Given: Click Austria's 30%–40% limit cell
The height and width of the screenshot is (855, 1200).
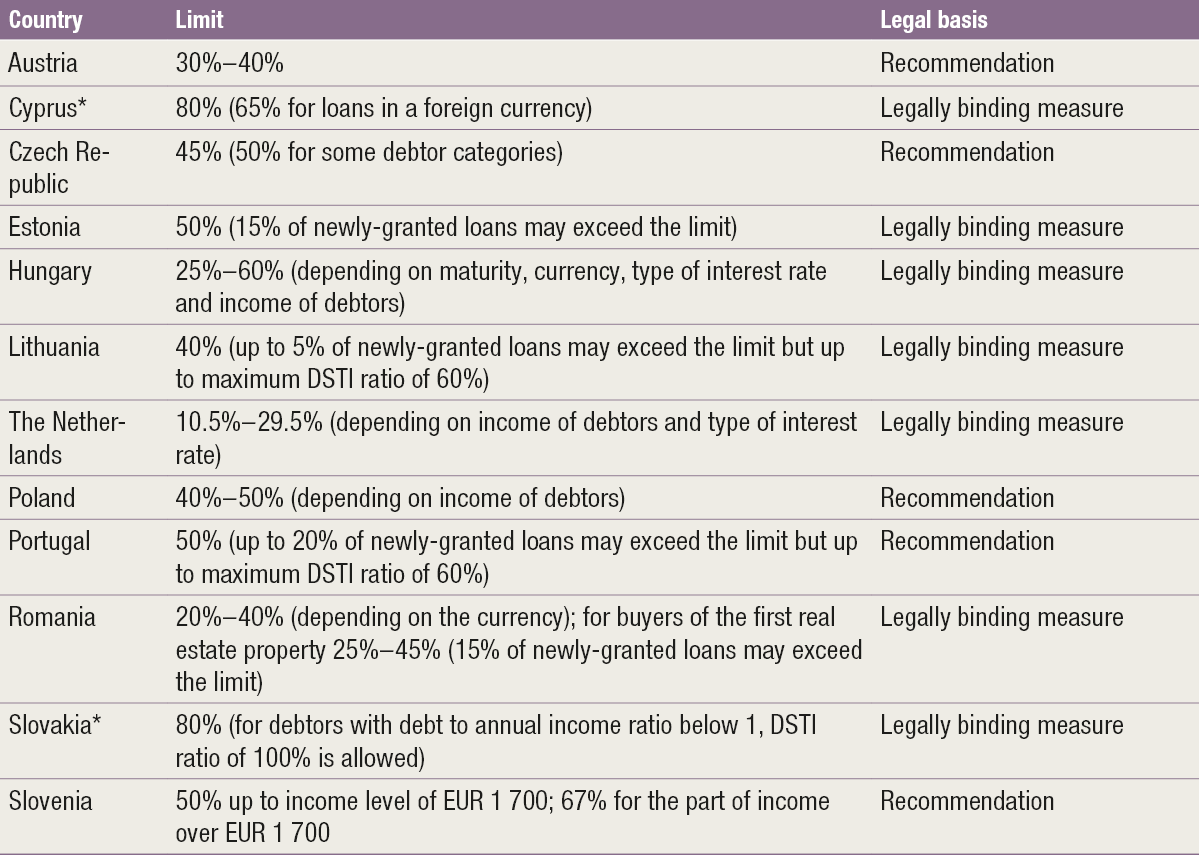Looking at the screenshot, I should (229, 63).
